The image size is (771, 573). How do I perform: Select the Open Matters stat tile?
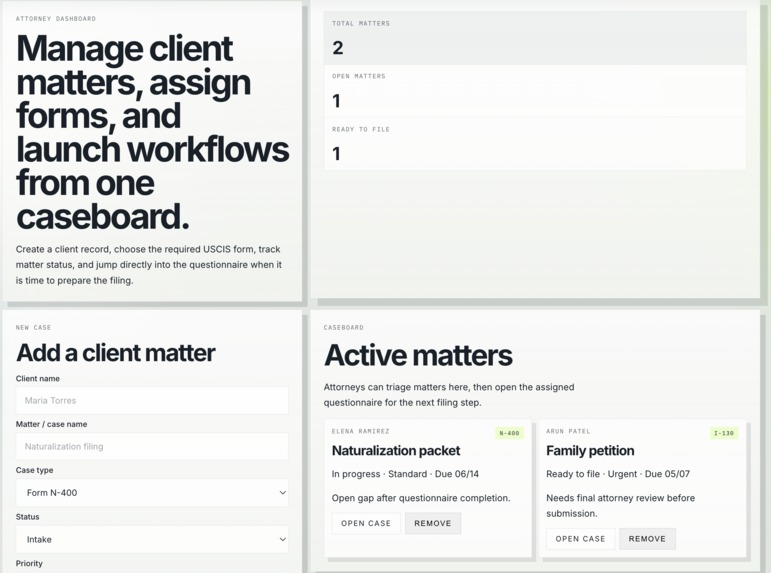[x=535, y=91]
